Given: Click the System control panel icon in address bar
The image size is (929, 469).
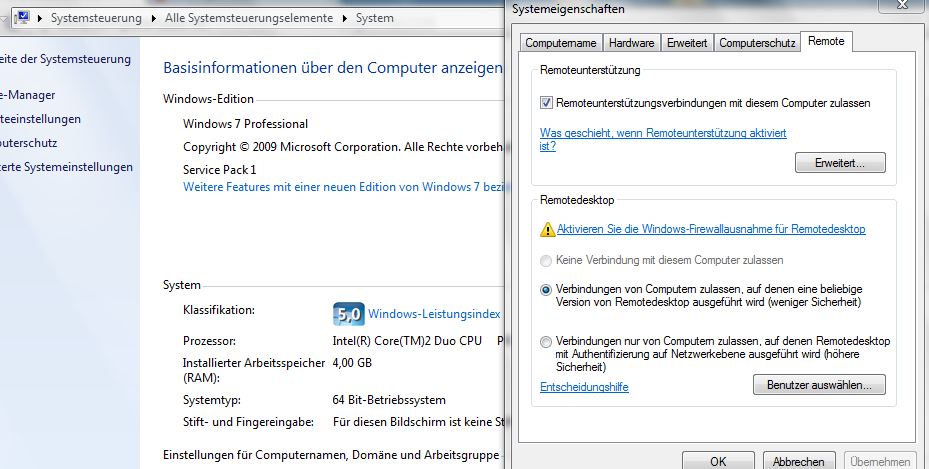Looking at the screenshot, I should tap(22, 18).
